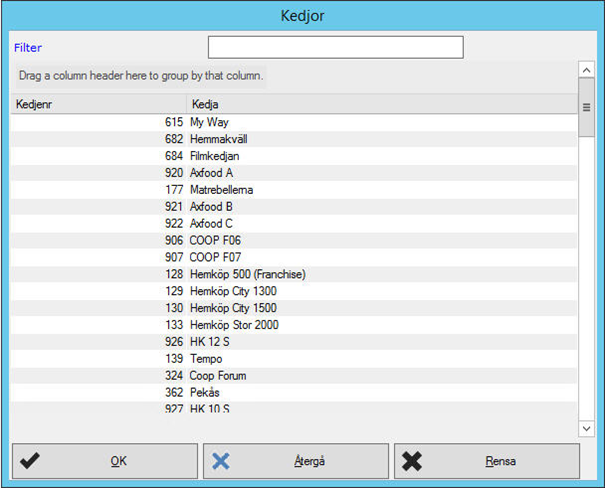The image size is (605, 488).
Task: Click chain number 615 cell
Action: [98, 122]
